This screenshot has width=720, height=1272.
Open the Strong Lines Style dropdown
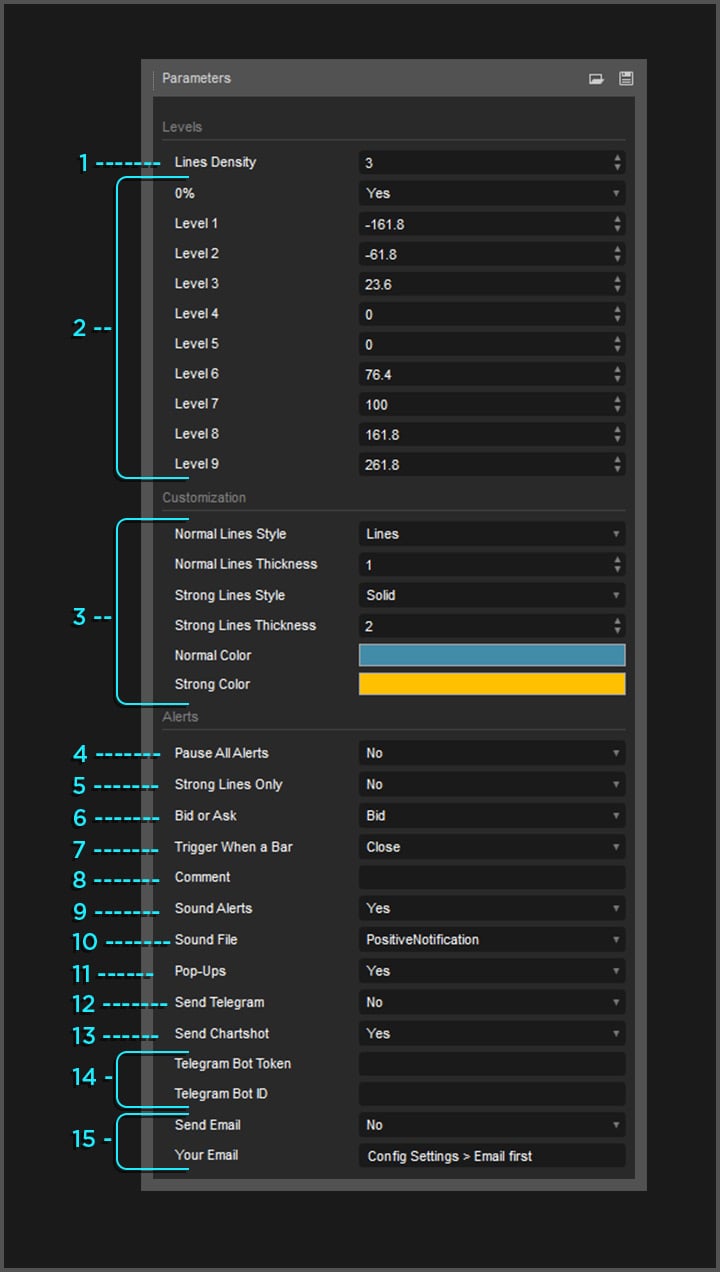(x=492, y=595)
